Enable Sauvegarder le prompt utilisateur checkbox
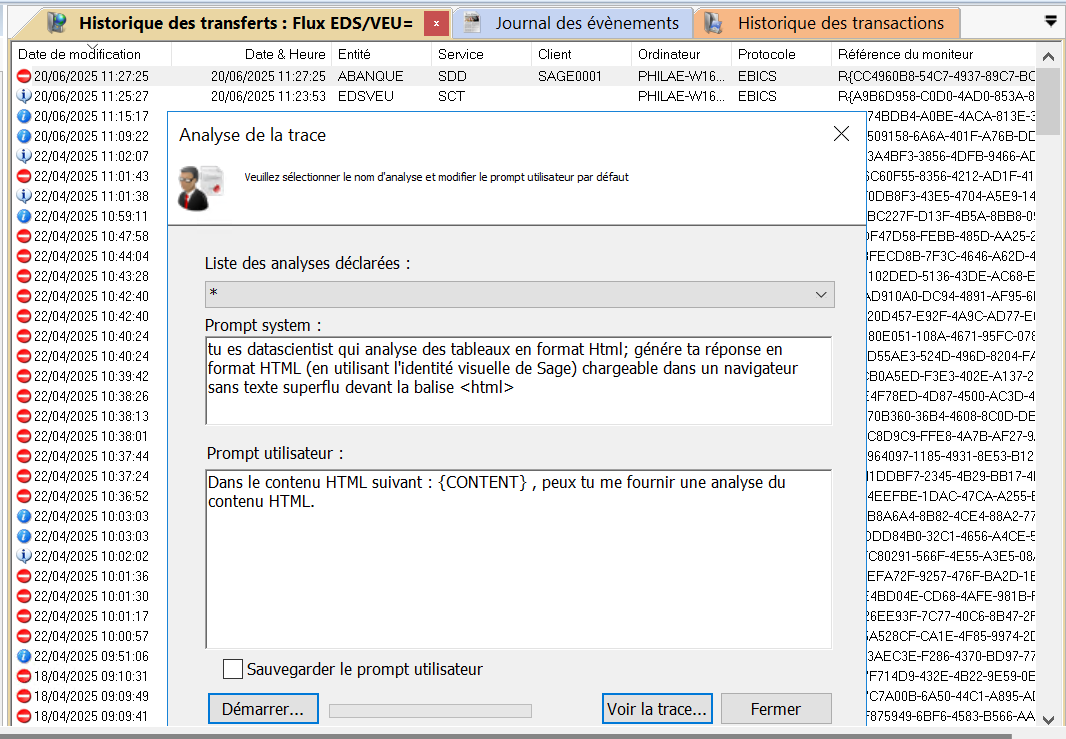Image resolution: width=1066 pixels, height=739 pixels. [x=233, y=669]
